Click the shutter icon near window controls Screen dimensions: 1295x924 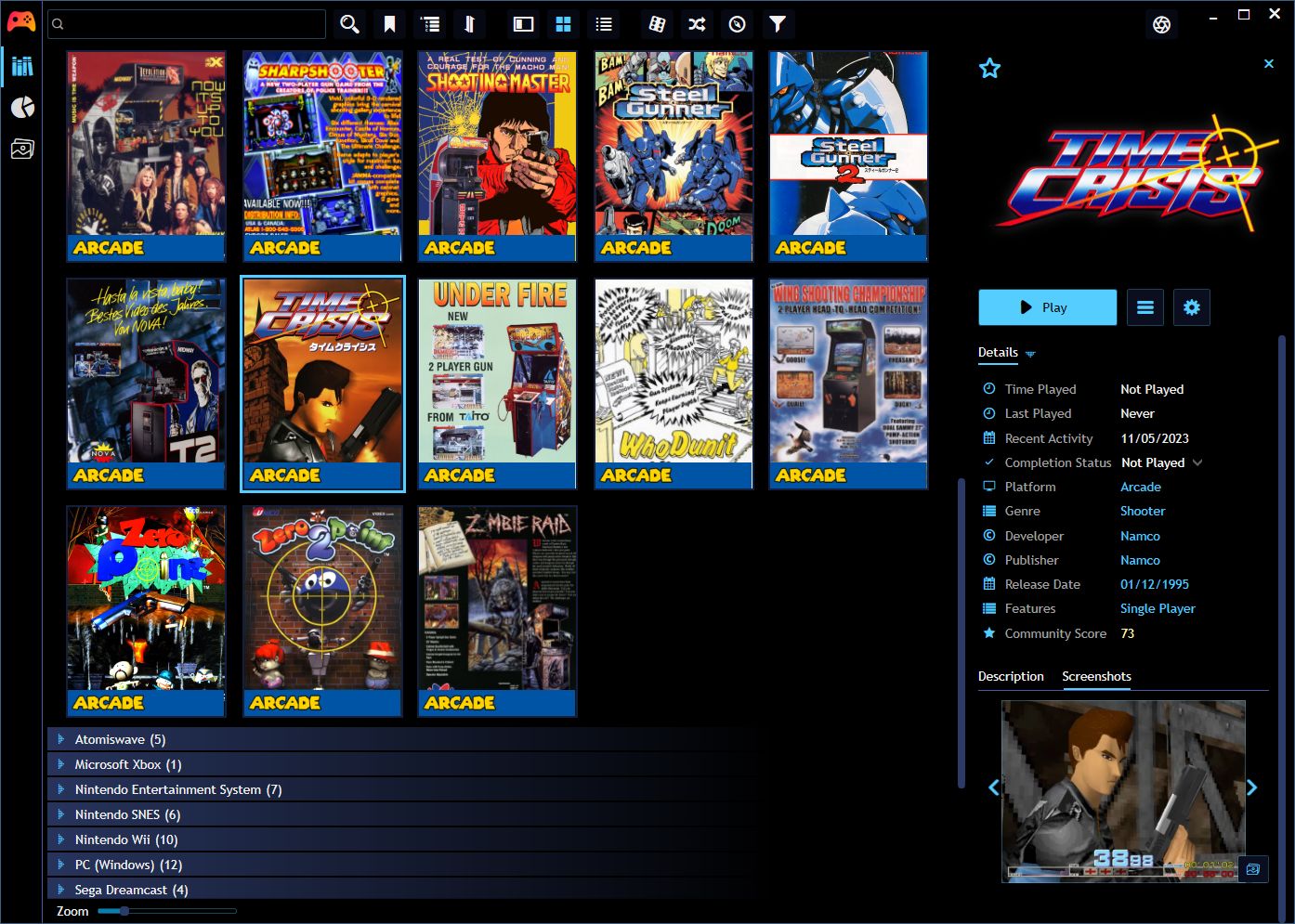tap(1161, 25)
